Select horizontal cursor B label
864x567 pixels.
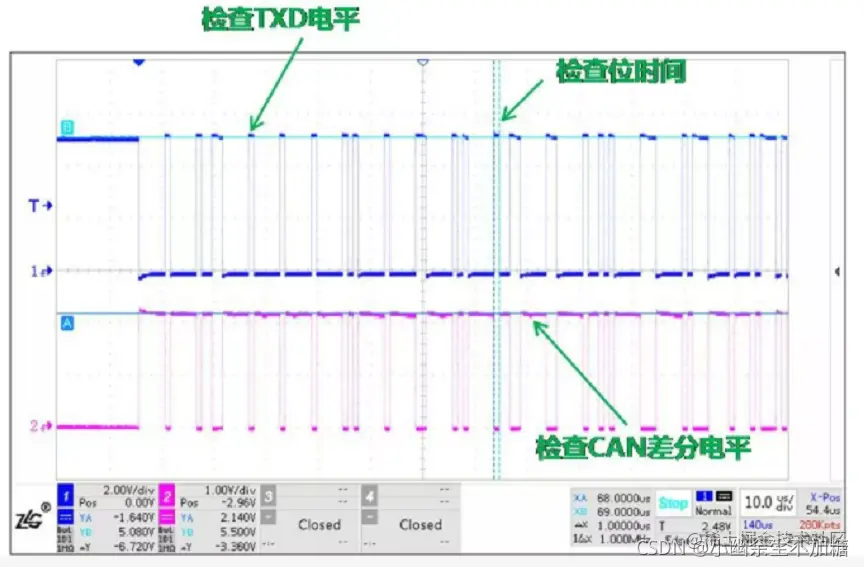click(67, 128)
